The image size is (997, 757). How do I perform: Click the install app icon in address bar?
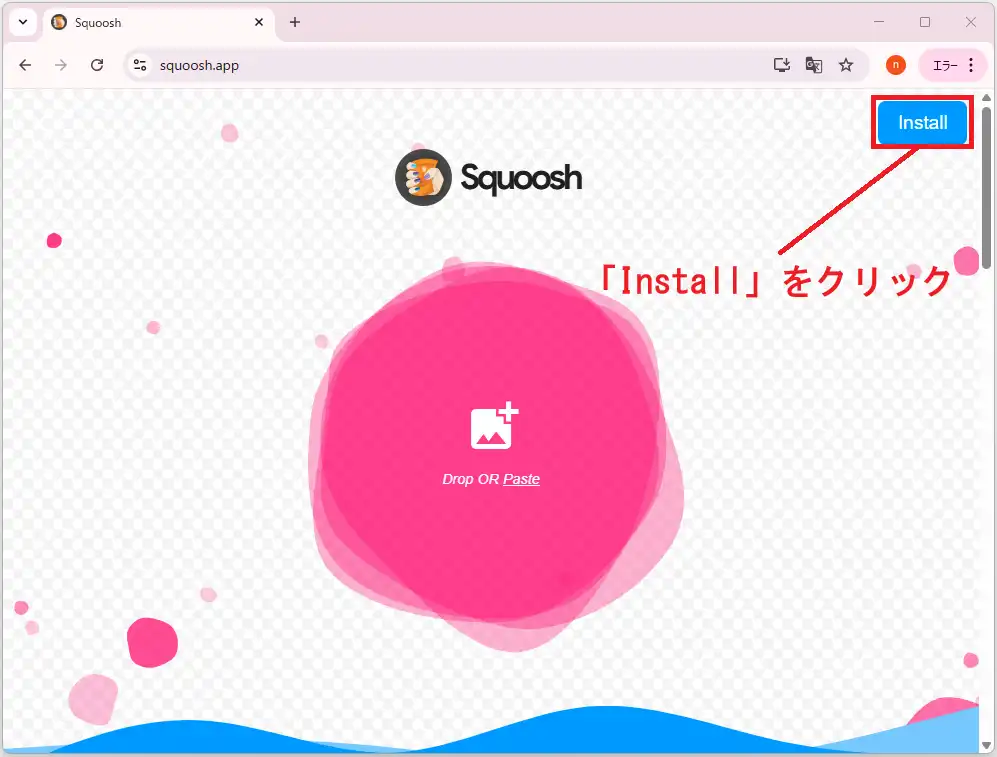point(781,65)
